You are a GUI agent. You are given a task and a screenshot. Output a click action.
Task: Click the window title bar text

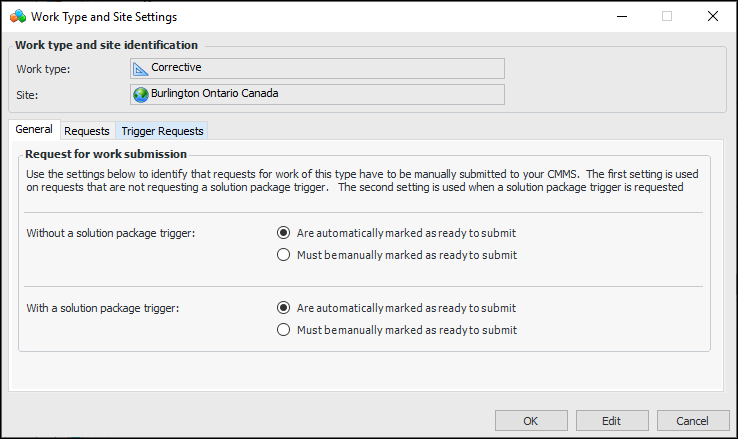(x=104, y=17)
